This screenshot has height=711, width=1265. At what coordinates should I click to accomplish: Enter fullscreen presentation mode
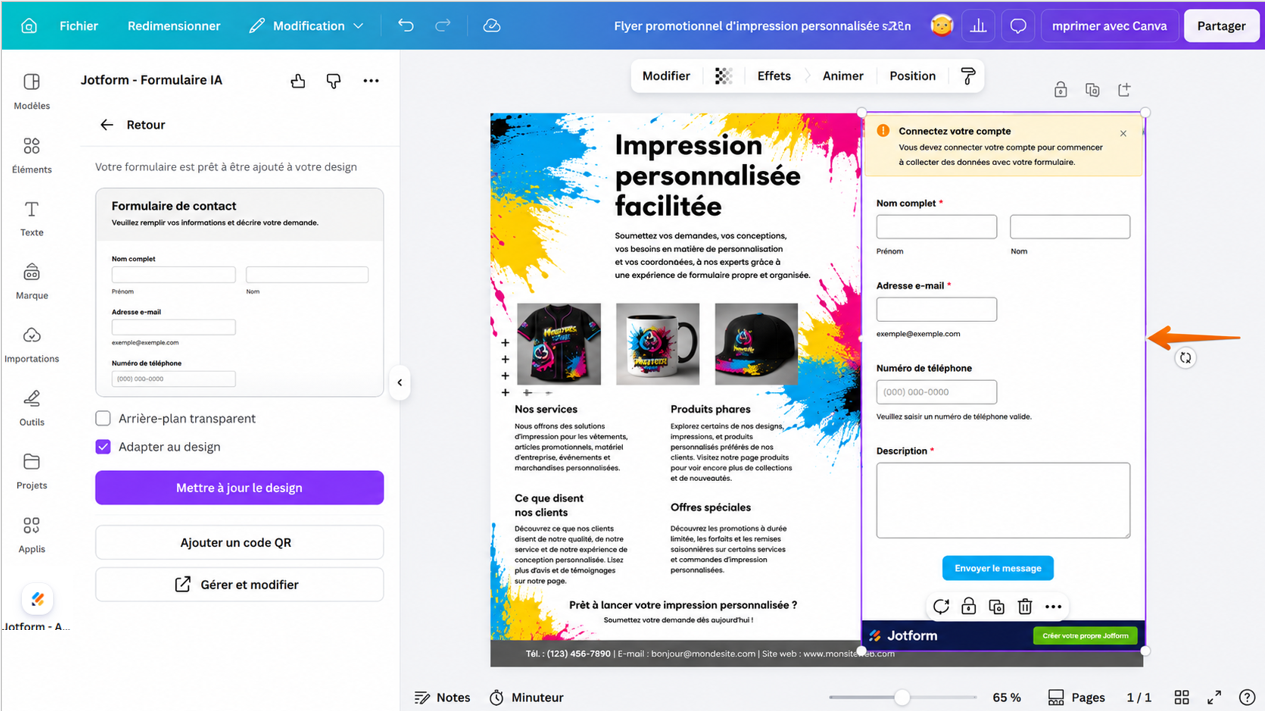tap(1214, 697)
